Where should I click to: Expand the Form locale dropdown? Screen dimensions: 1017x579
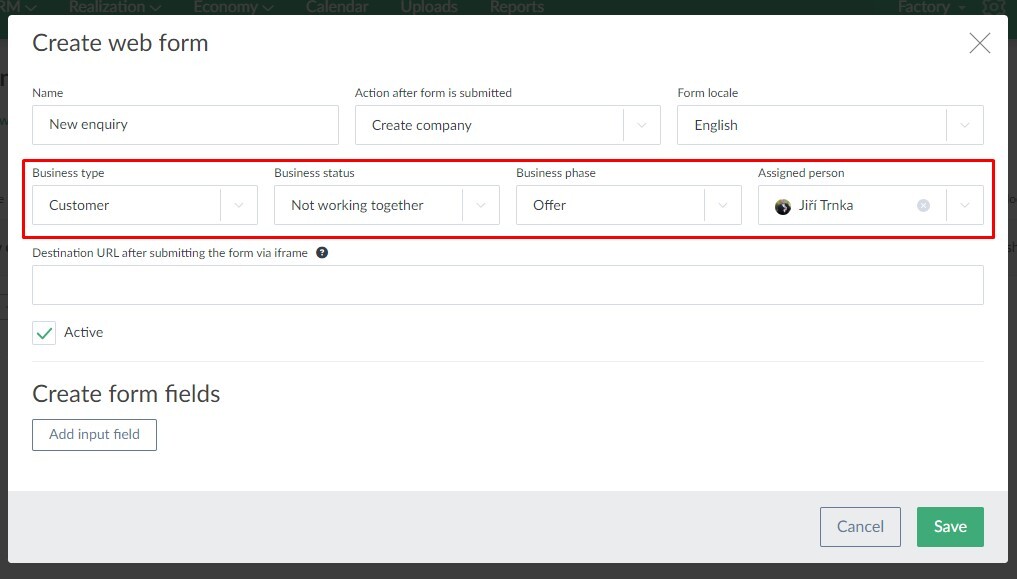tap(964, 126)
